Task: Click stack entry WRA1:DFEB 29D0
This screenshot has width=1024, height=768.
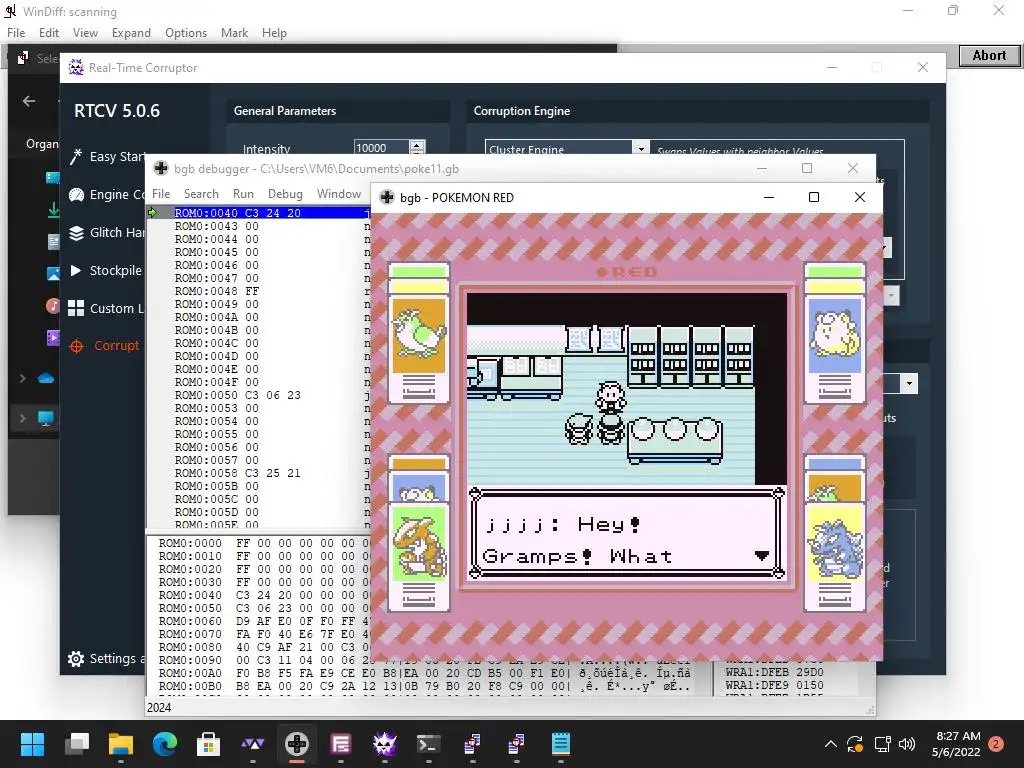Action: tap(774, 672)
